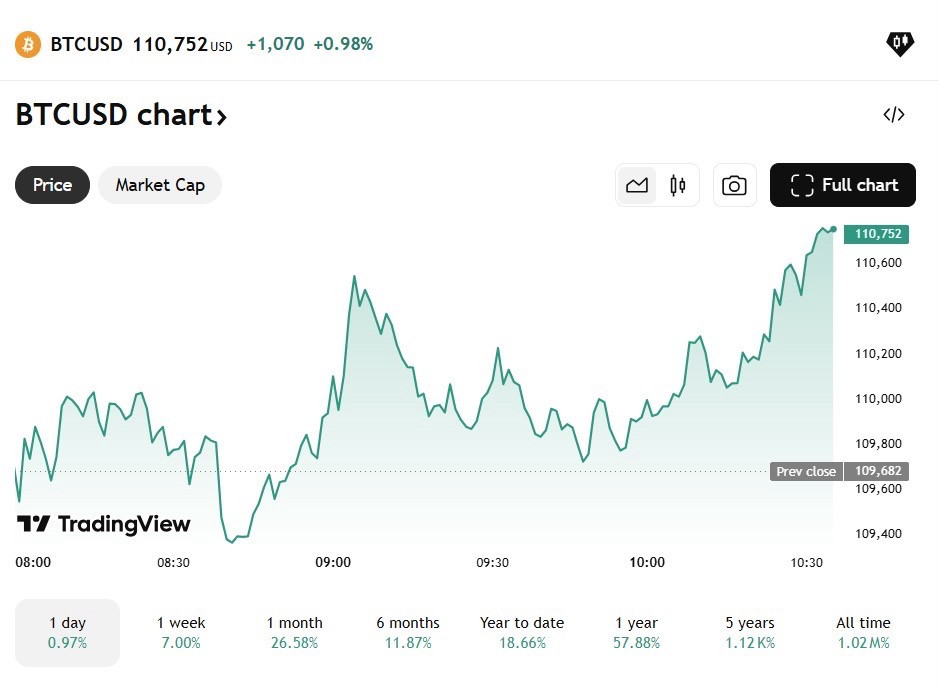Image resolution: width=939 pixels, height=691 pixels.
Task: Switch to area chart style icon
Action: (637, 185)
